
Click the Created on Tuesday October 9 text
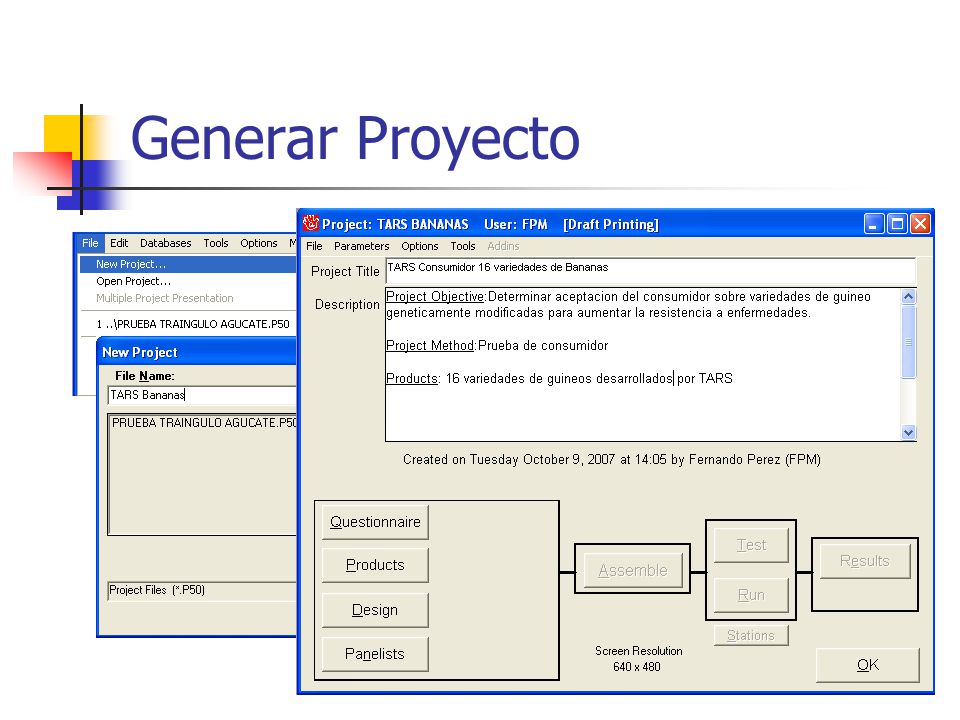(612, 460)
